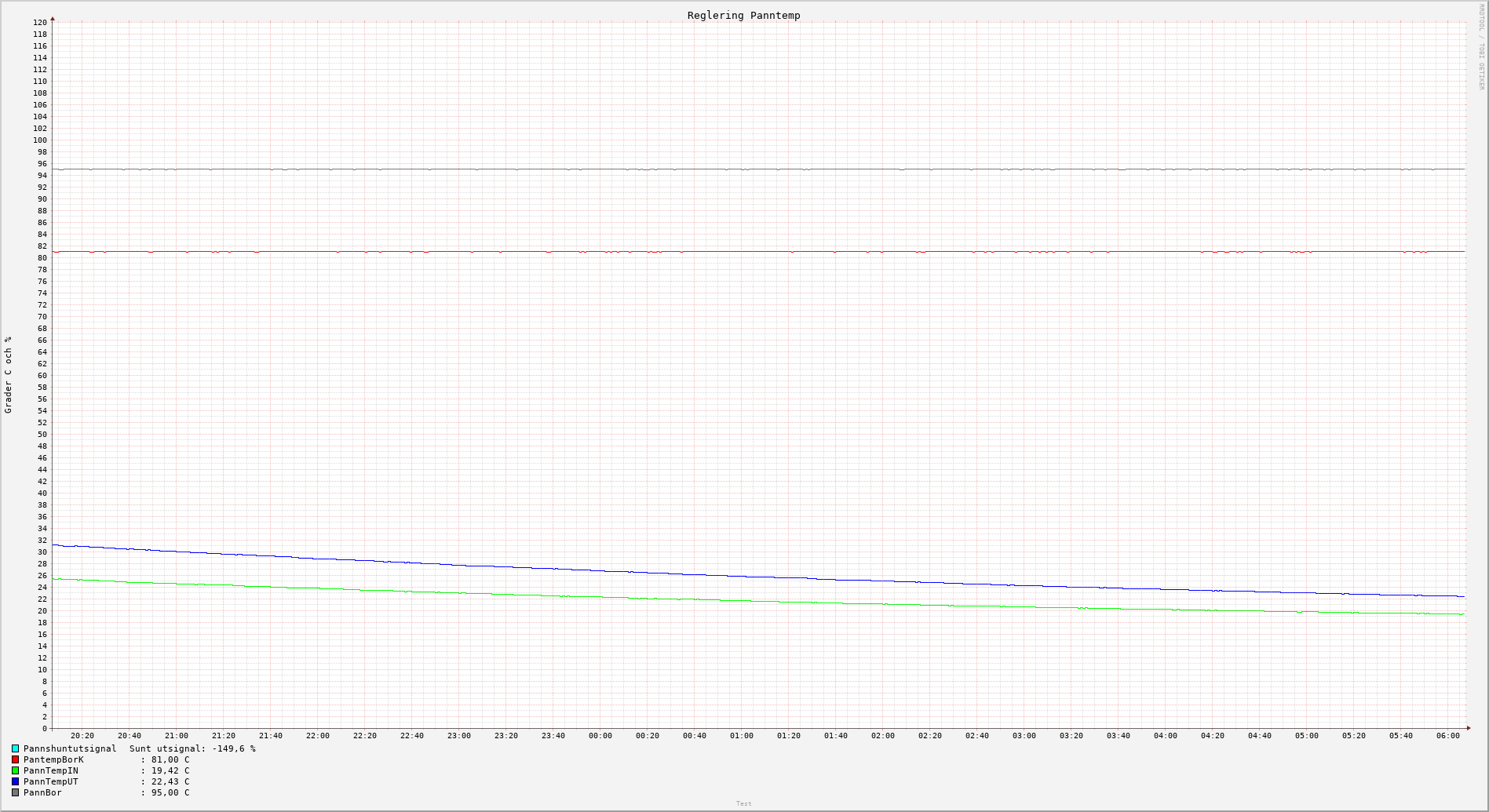Image resolution: width=1489 pixels, height=812 pixels.
Task: Click the RRDTOOL / TOBI OETIKER watermark
Action: [1481, 47]
